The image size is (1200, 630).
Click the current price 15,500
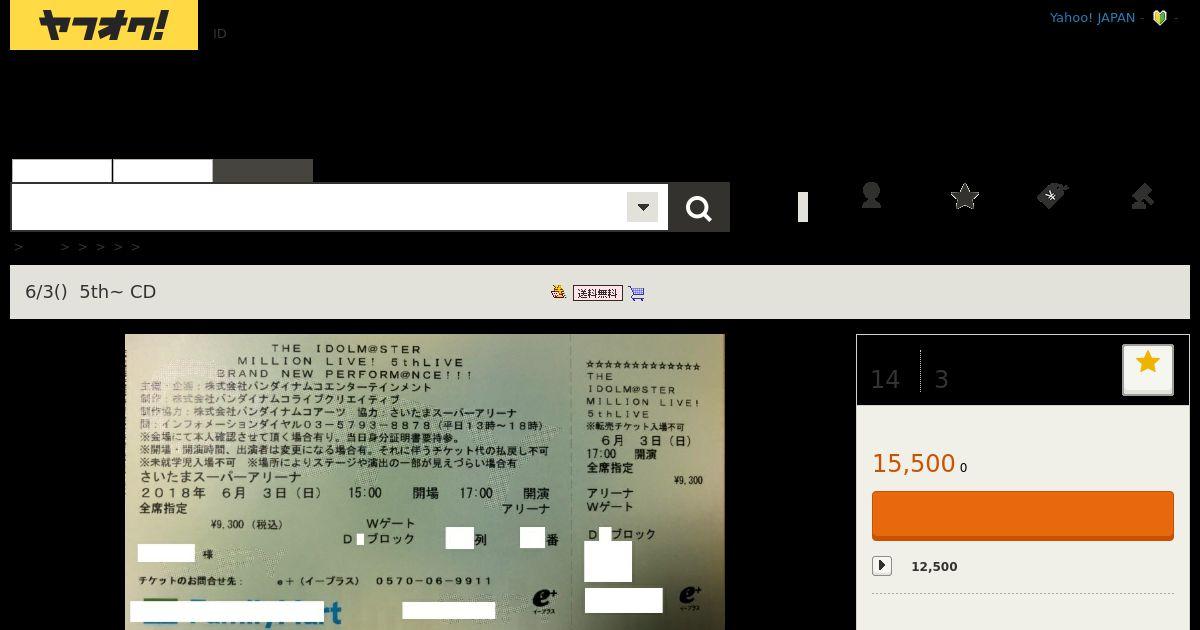click(x=914, y=463)
